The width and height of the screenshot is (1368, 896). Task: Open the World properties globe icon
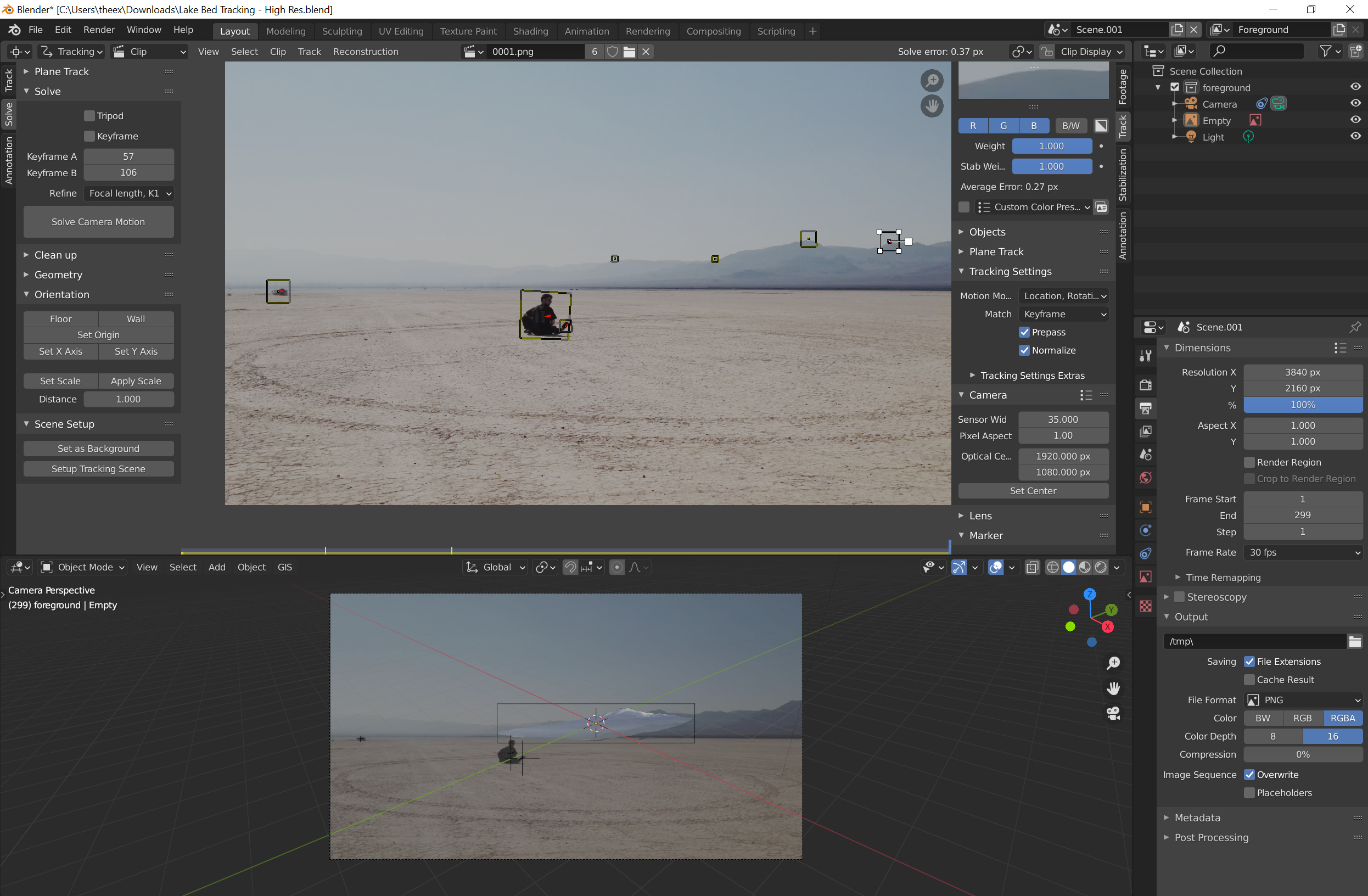tap(1146, 478)
